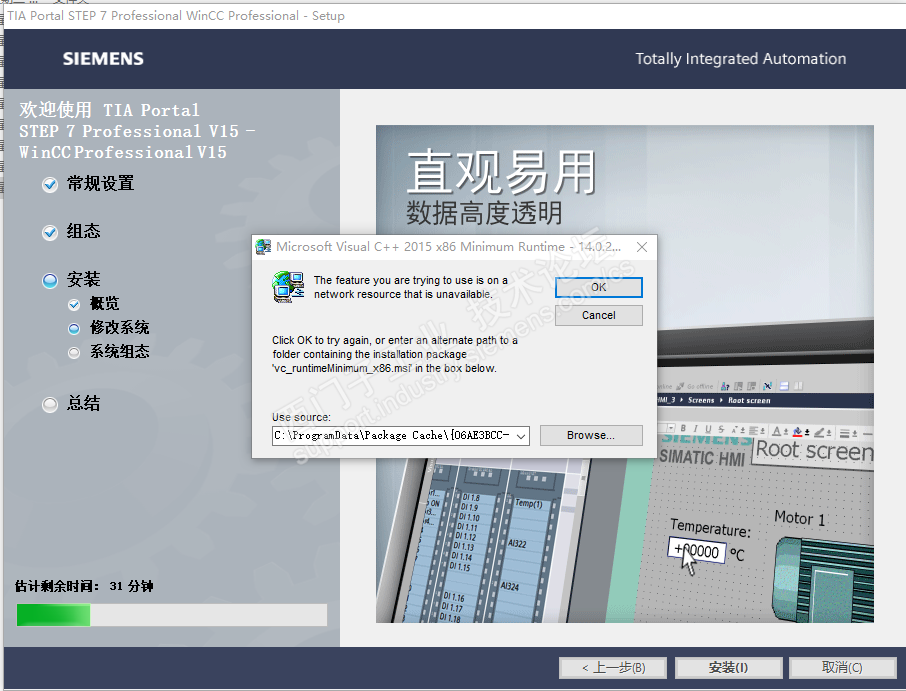Select the 修改系统 sub-step indicator
Image resolution: width=906 pixels, height=691 pixels.
[x=74, y=329]
